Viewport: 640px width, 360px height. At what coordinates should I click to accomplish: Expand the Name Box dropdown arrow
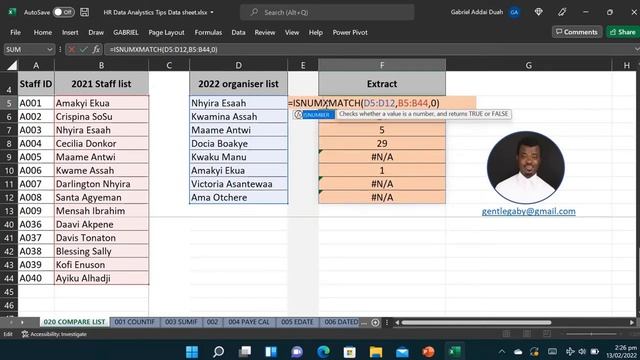pyautogui.click(x=49, y=49)
